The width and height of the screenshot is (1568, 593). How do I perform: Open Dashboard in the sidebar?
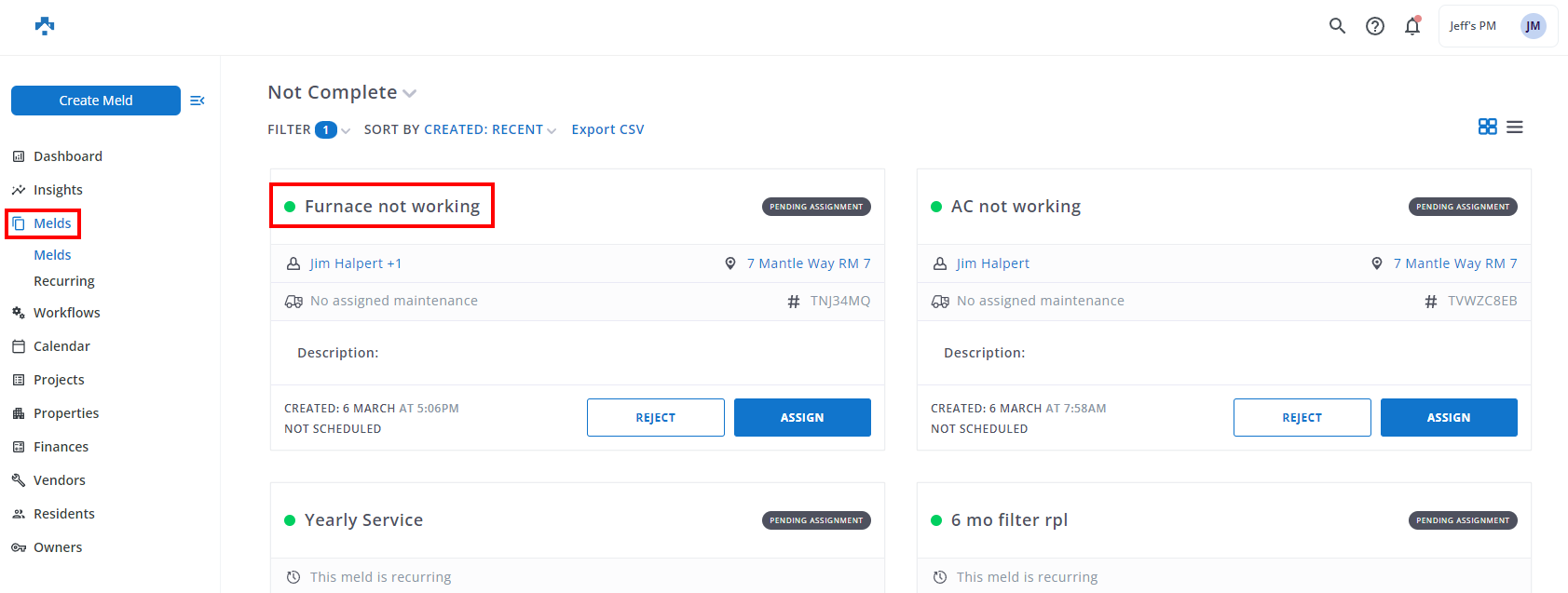click(x=67, y=156)
